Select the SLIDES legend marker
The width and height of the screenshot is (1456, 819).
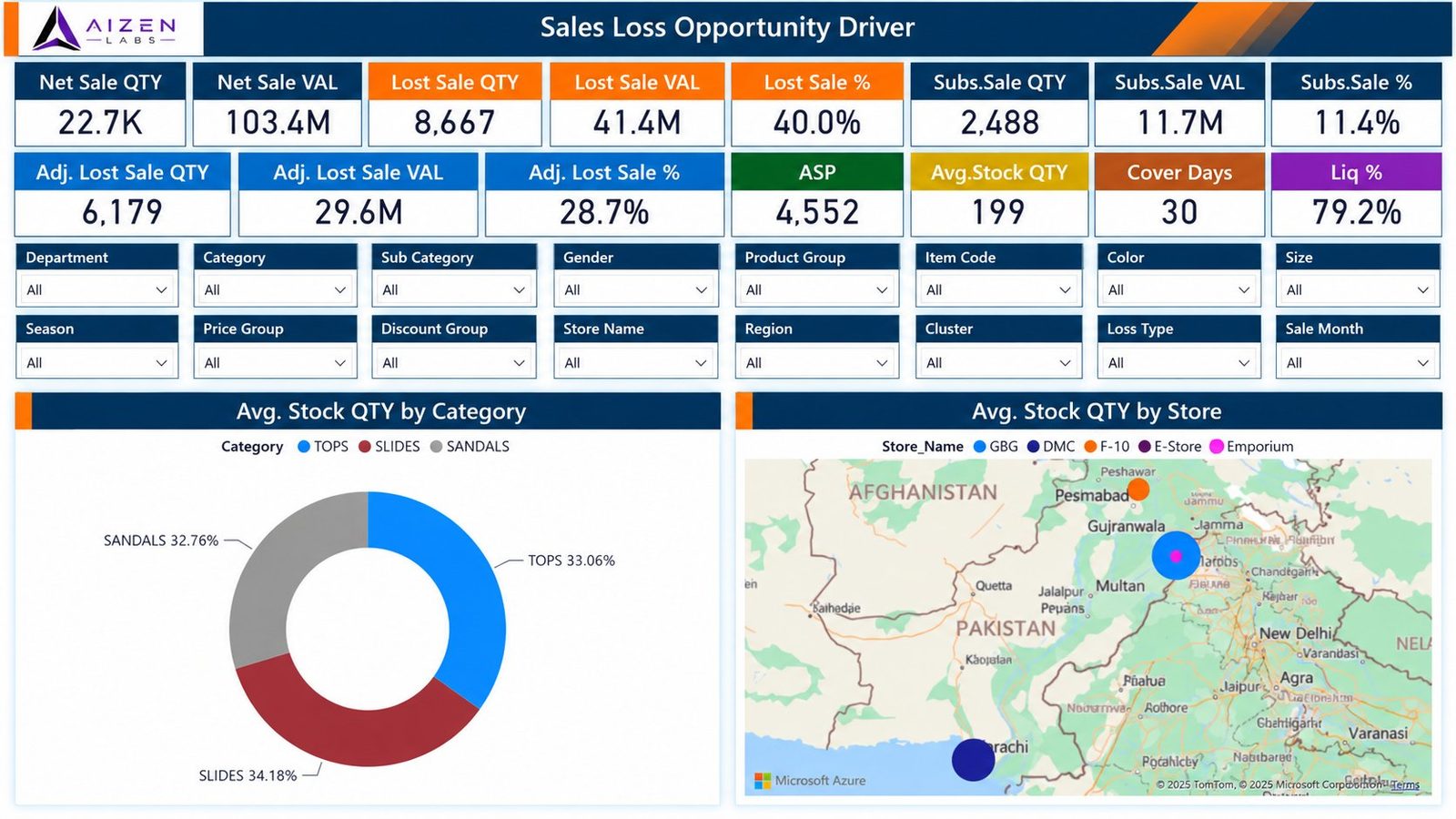point(365,447)
